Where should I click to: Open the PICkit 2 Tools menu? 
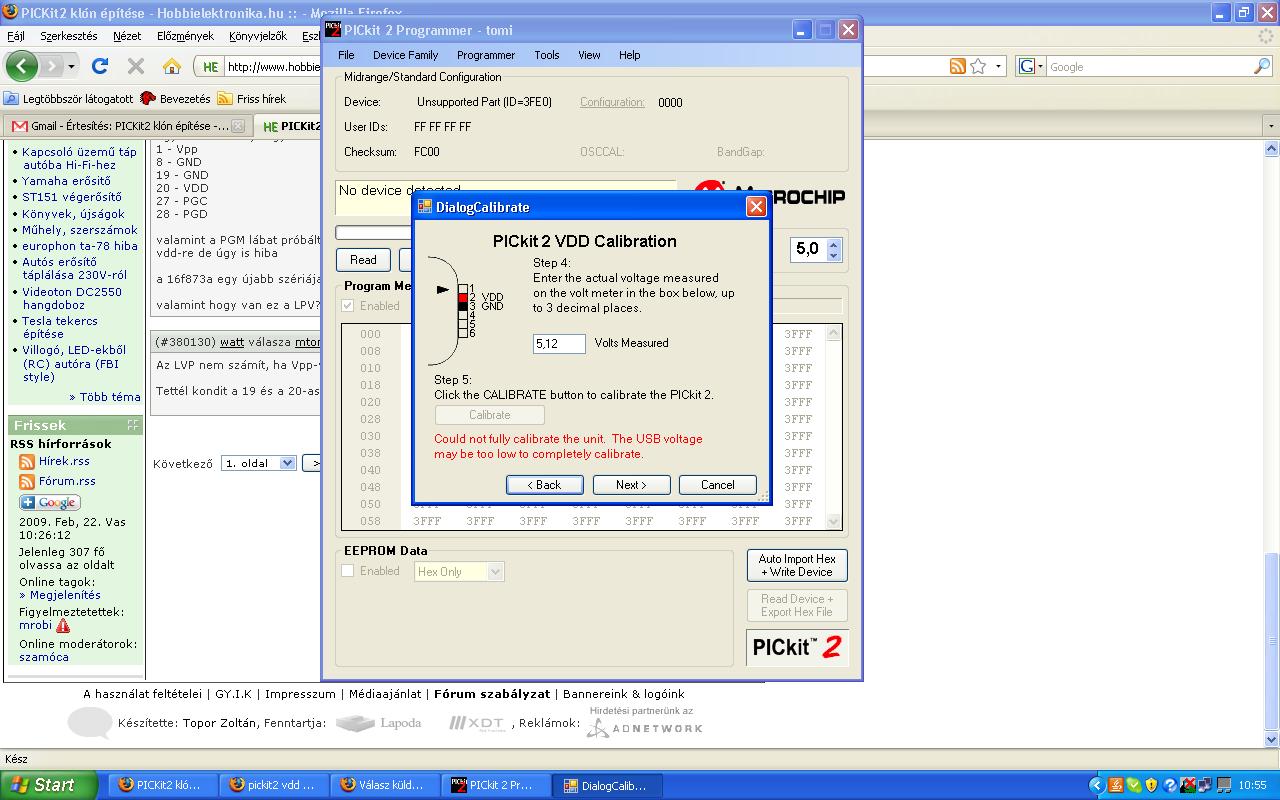tap(546, 55)
